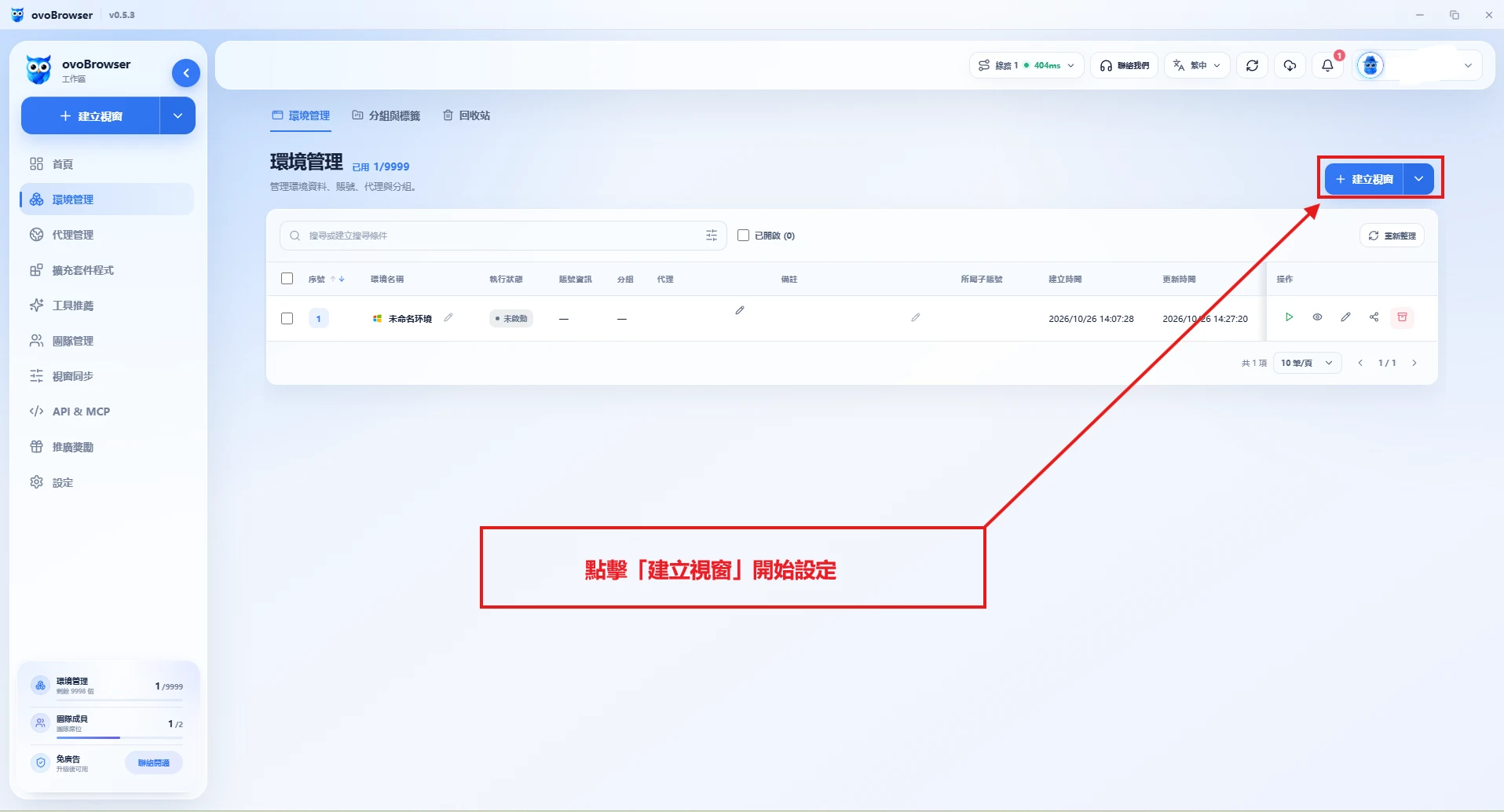Check the select-all header checkbox
Screen dimensions: 1504x812
click(x=287, y=279)
